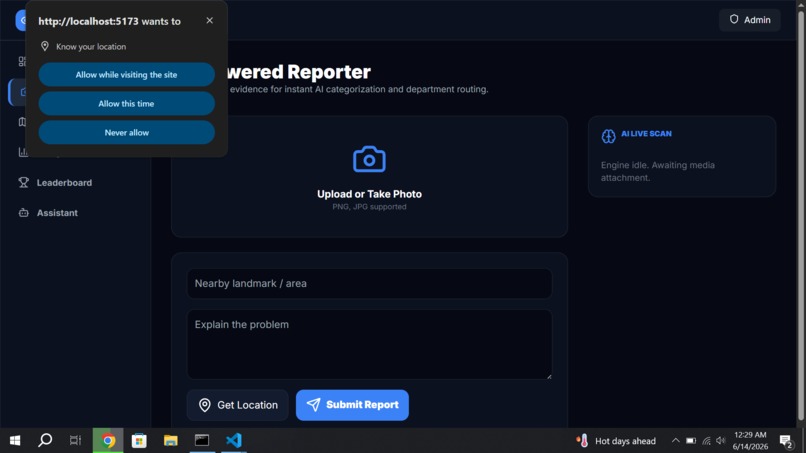
Task: Click the battery tray icon
Action: point(691,441)
